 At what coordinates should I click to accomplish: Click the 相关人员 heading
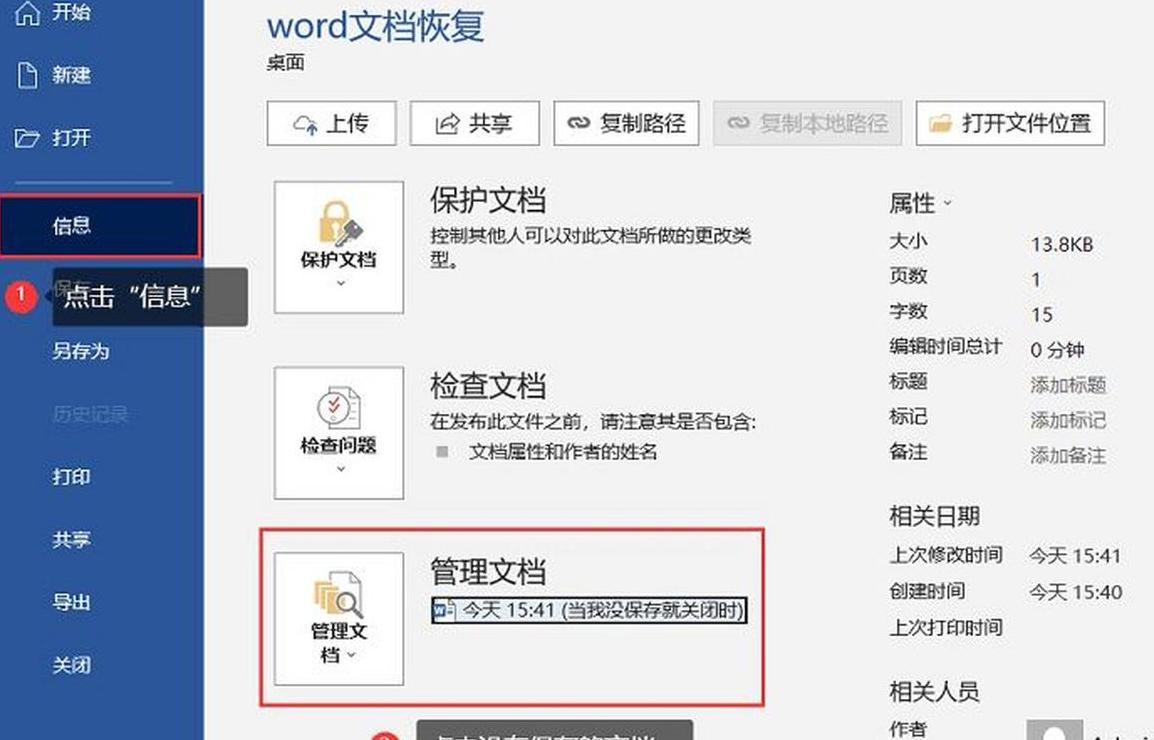pos(934,691)
